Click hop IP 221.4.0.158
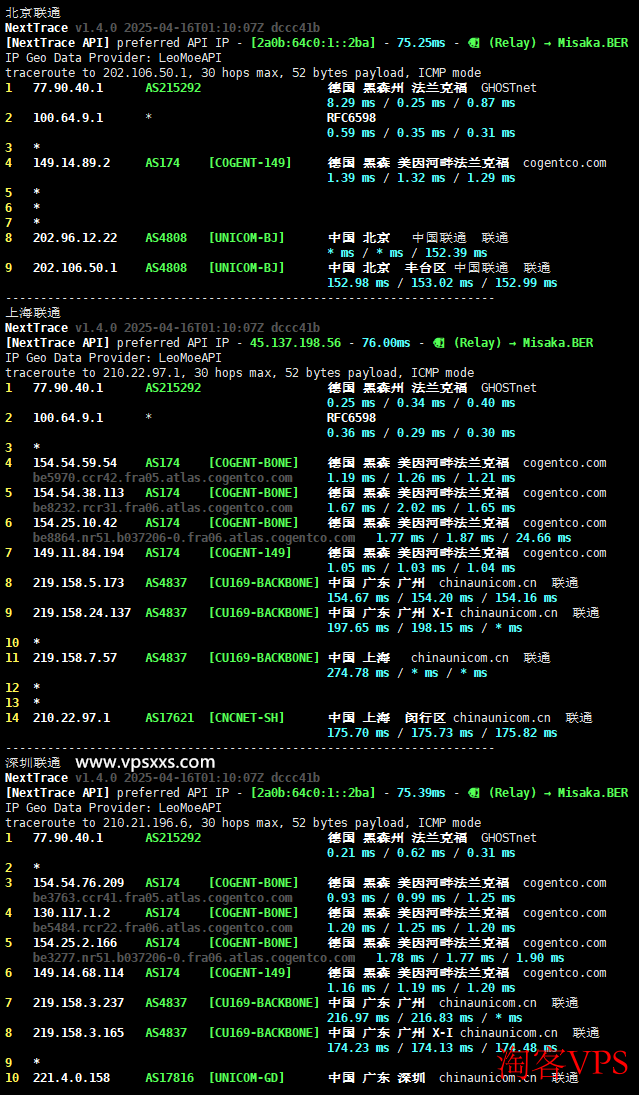The width and height of the screenshot is (639, 1095). (71, 1078)
